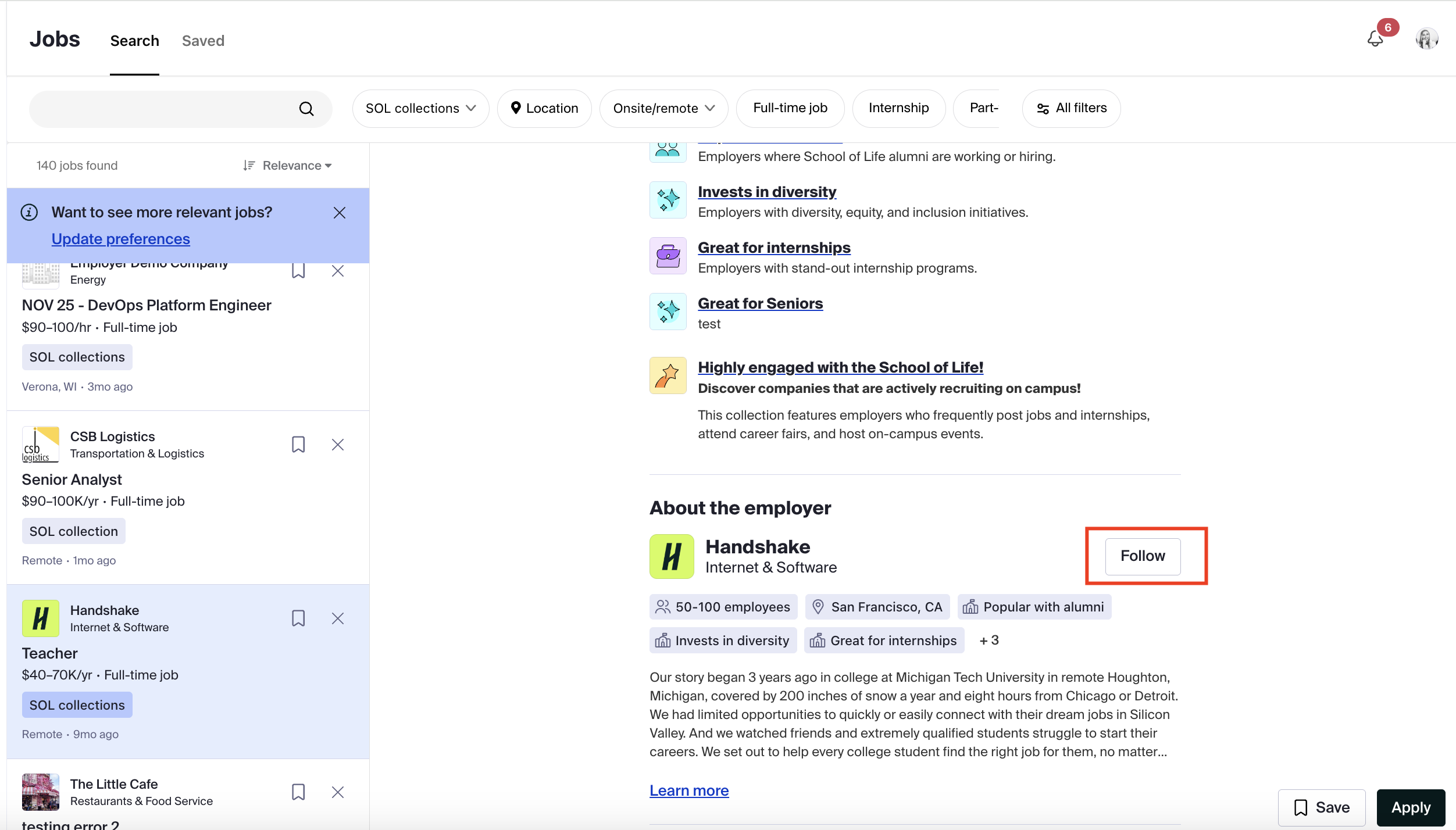
Task: Click the Great for internships employer tag
Action: pyautogui.click(x=884, y=641)
